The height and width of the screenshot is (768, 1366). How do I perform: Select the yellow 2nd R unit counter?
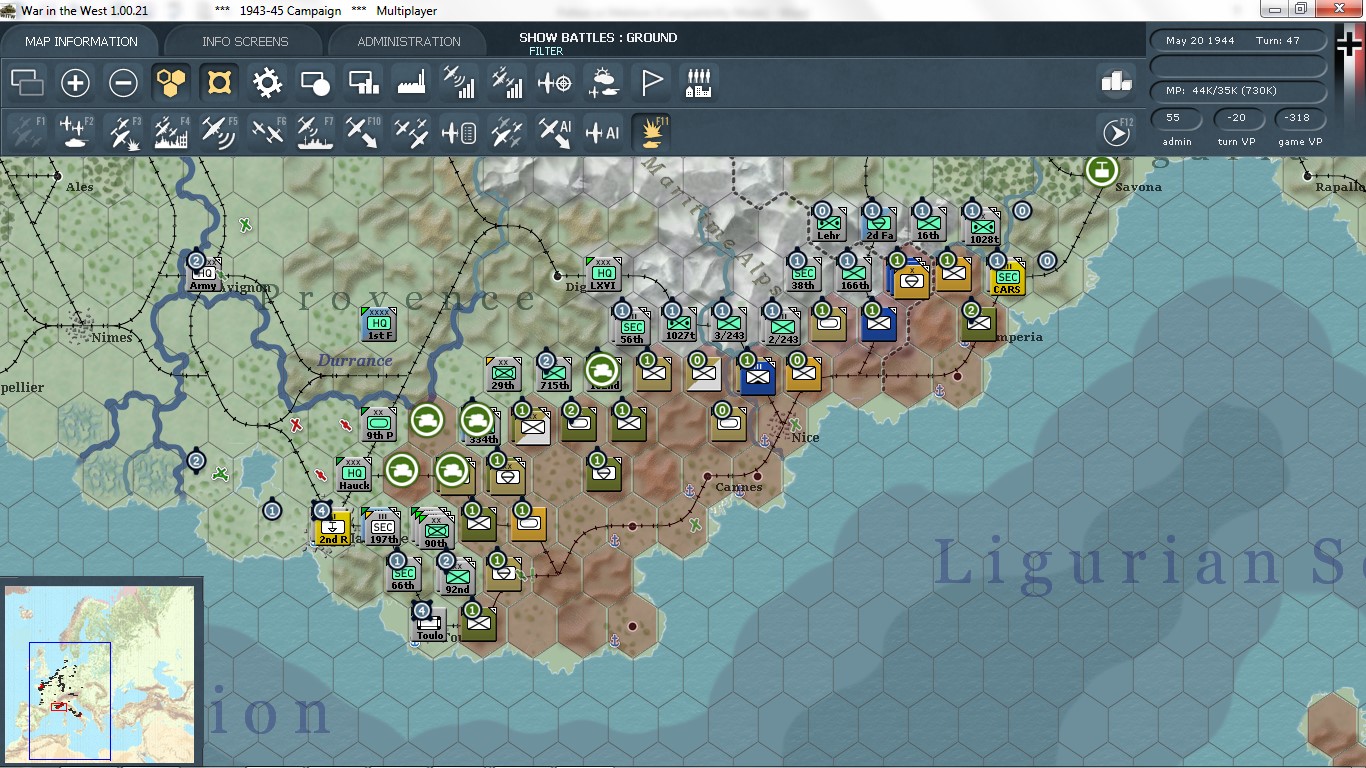[333, 528]
